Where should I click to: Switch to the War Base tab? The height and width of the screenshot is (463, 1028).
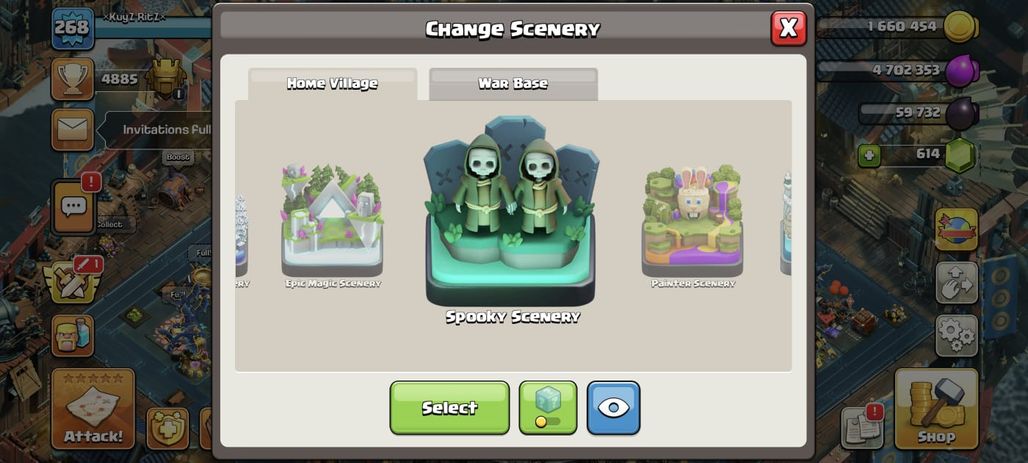click(x=513, y=84)
